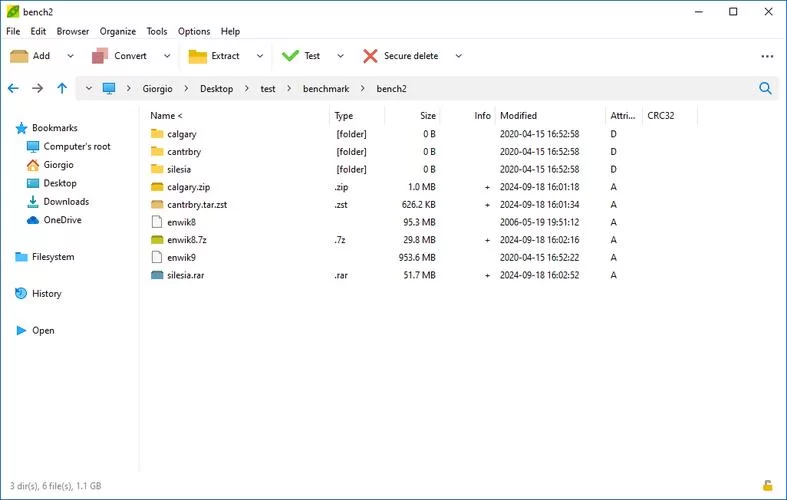Click the Downloads arrow icon
This screenshot has width=787, height=500.
click(x=33, y=201)
